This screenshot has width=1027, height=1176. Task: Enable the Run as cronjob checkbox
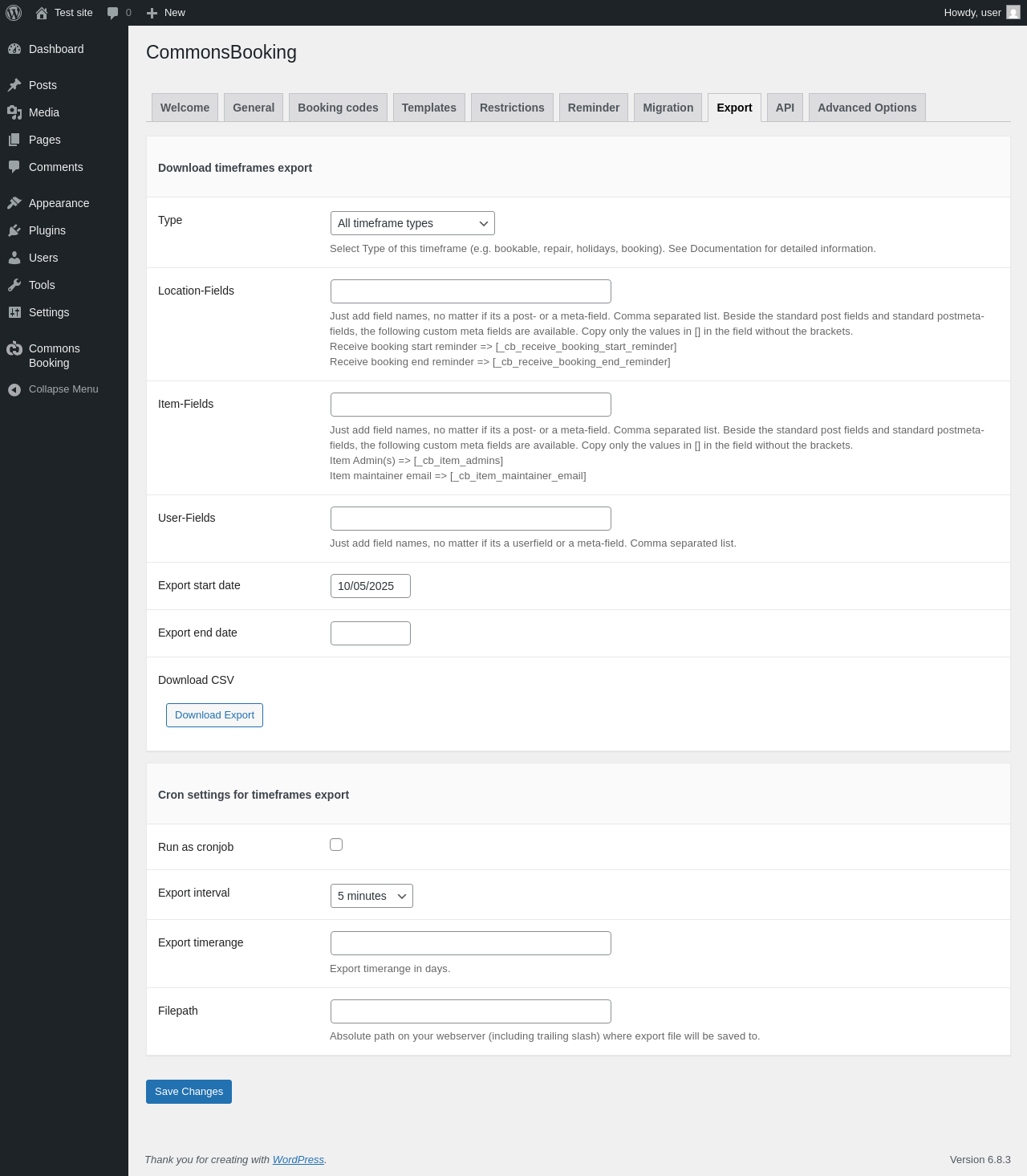336,844
